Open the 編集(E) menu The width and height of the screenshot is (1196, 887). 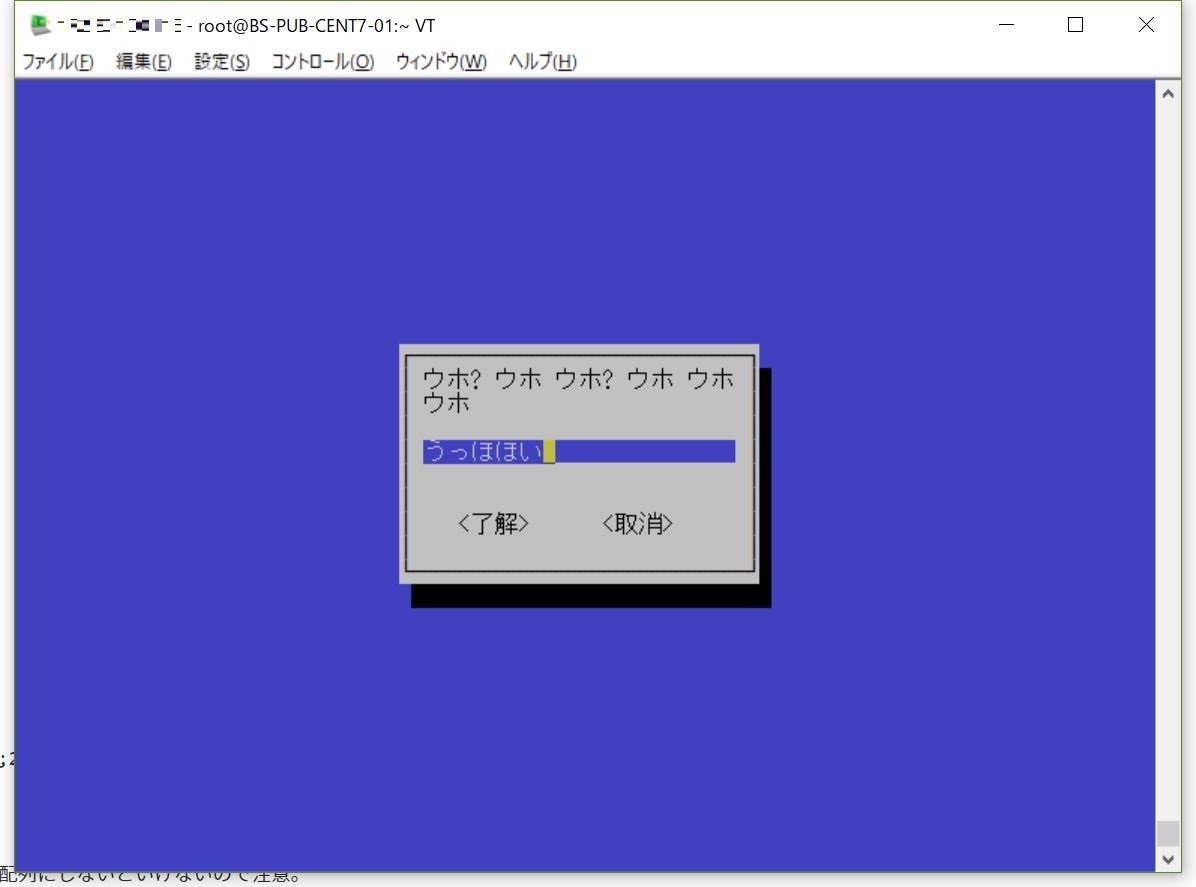tap(144, 62)
